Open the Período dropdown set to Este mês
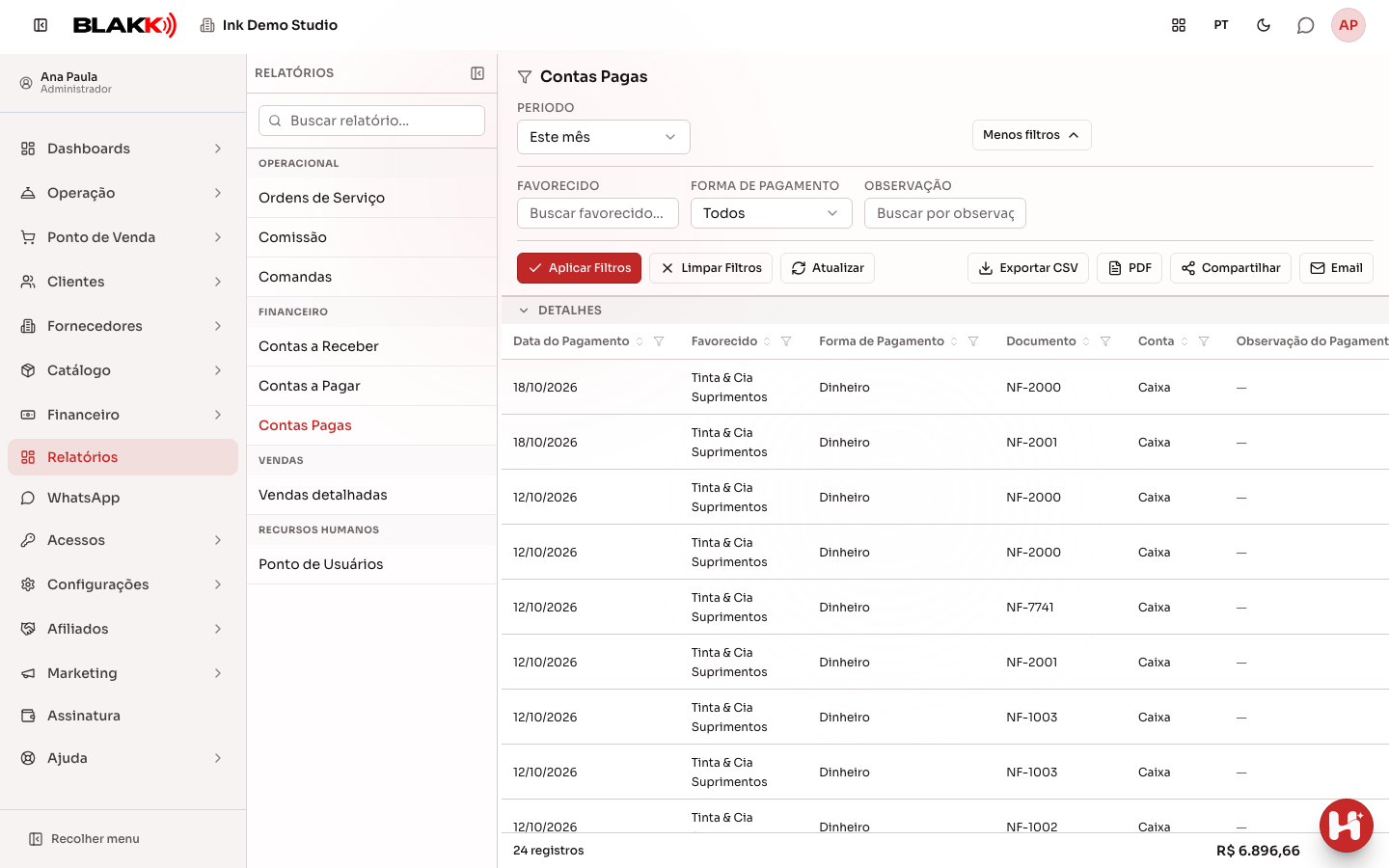 click(x=604, y=137)
